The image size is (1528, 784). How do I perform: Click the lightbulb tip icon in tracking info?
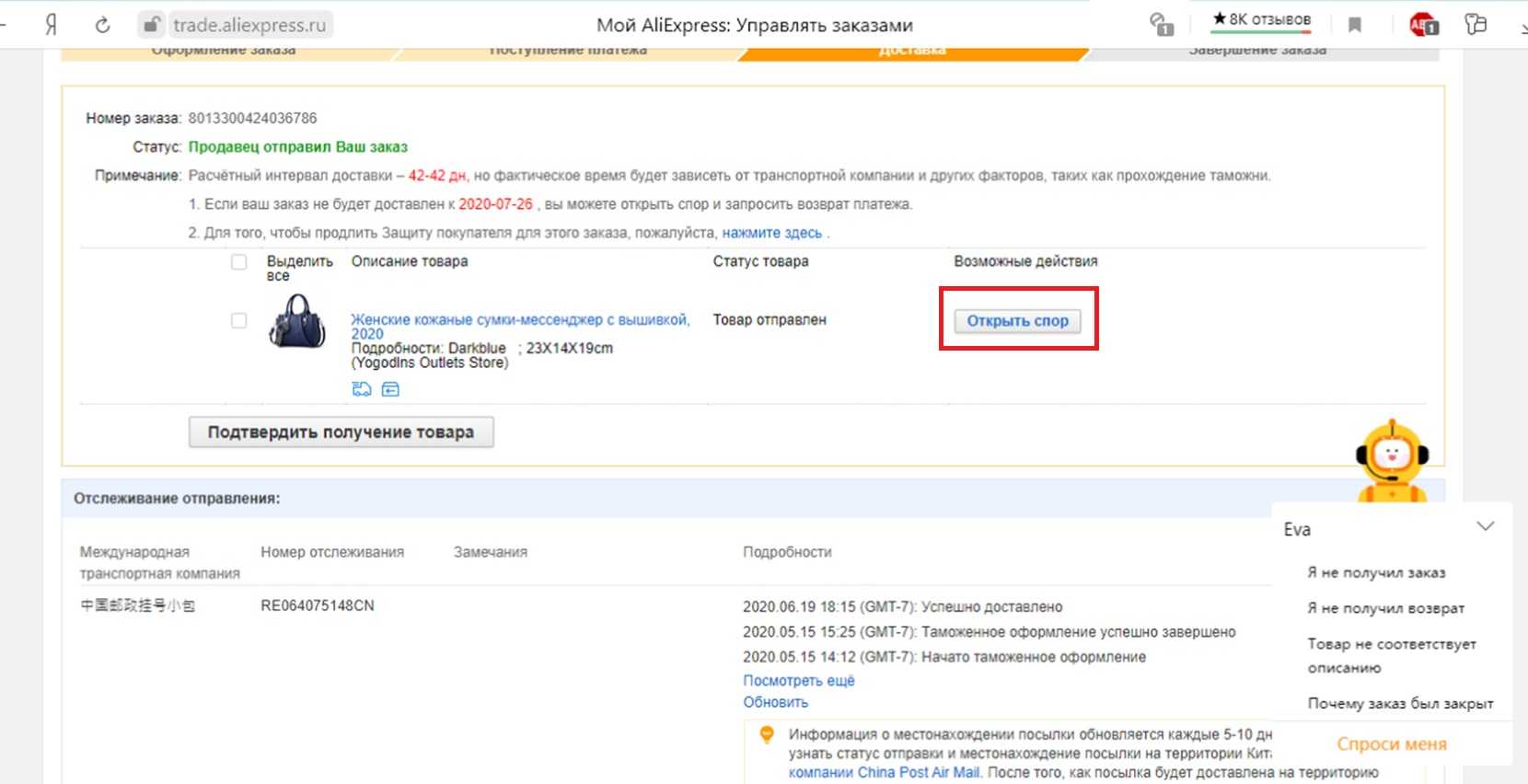[766, 734]
